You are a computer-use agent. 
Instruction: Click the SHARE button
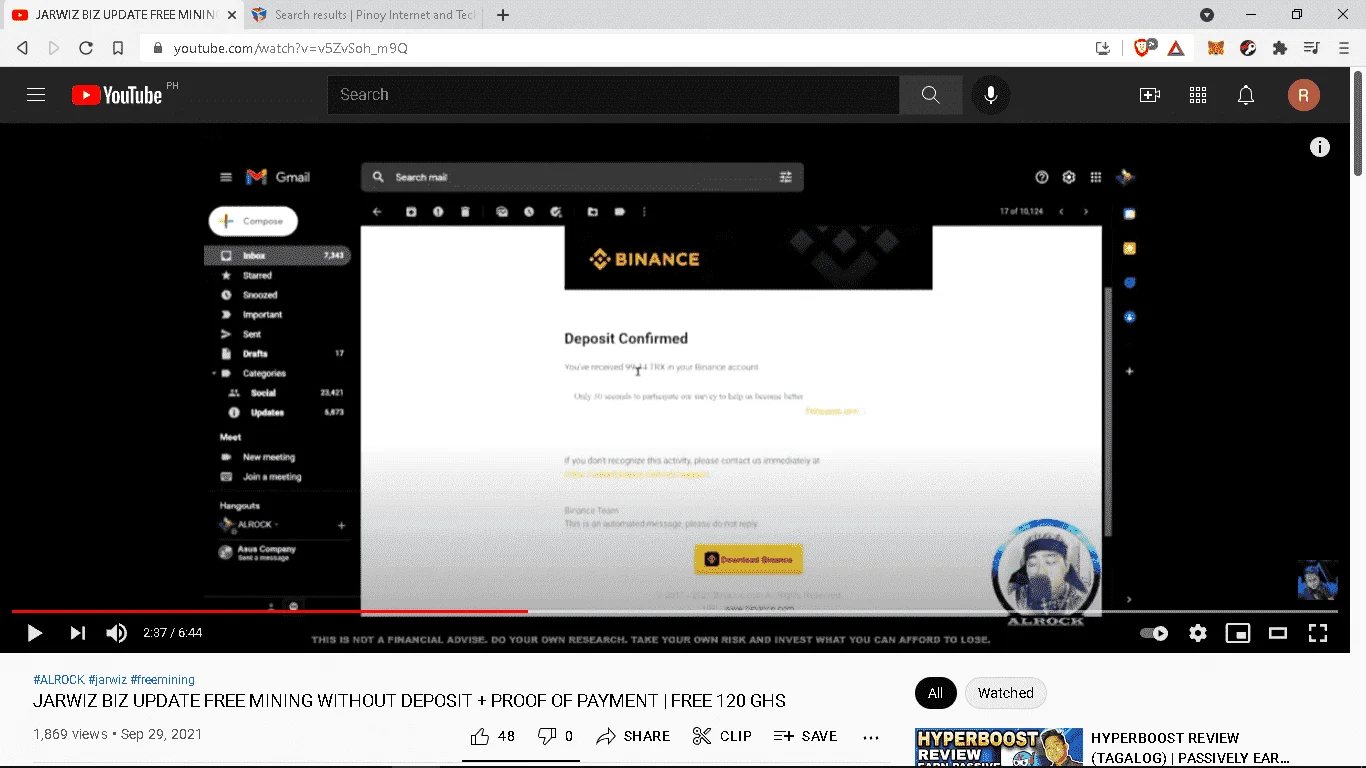(x=633, y=736)
